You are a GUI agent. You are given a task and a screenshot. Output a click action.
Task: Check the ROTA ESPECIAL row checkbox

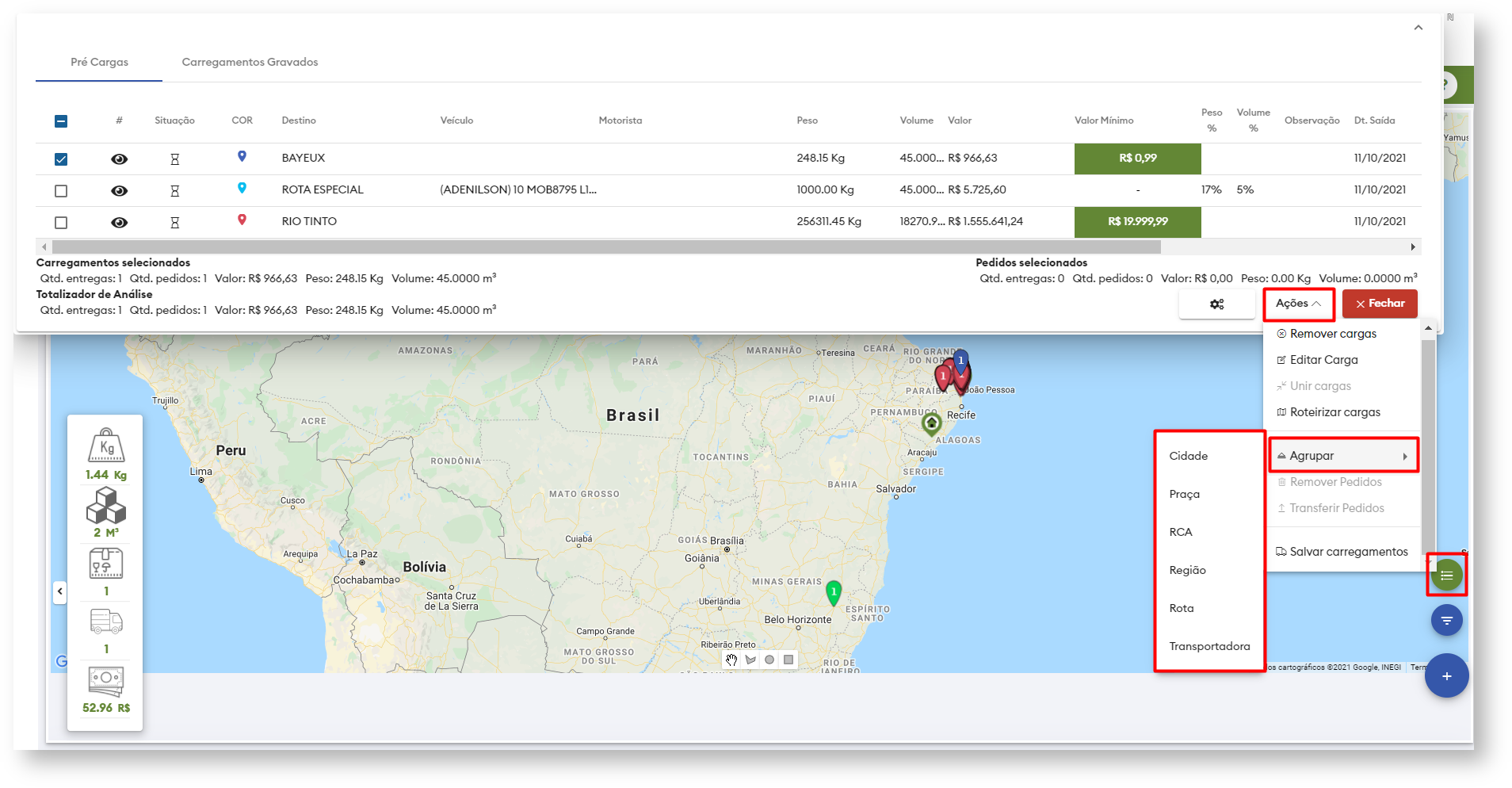pos(61,191)
